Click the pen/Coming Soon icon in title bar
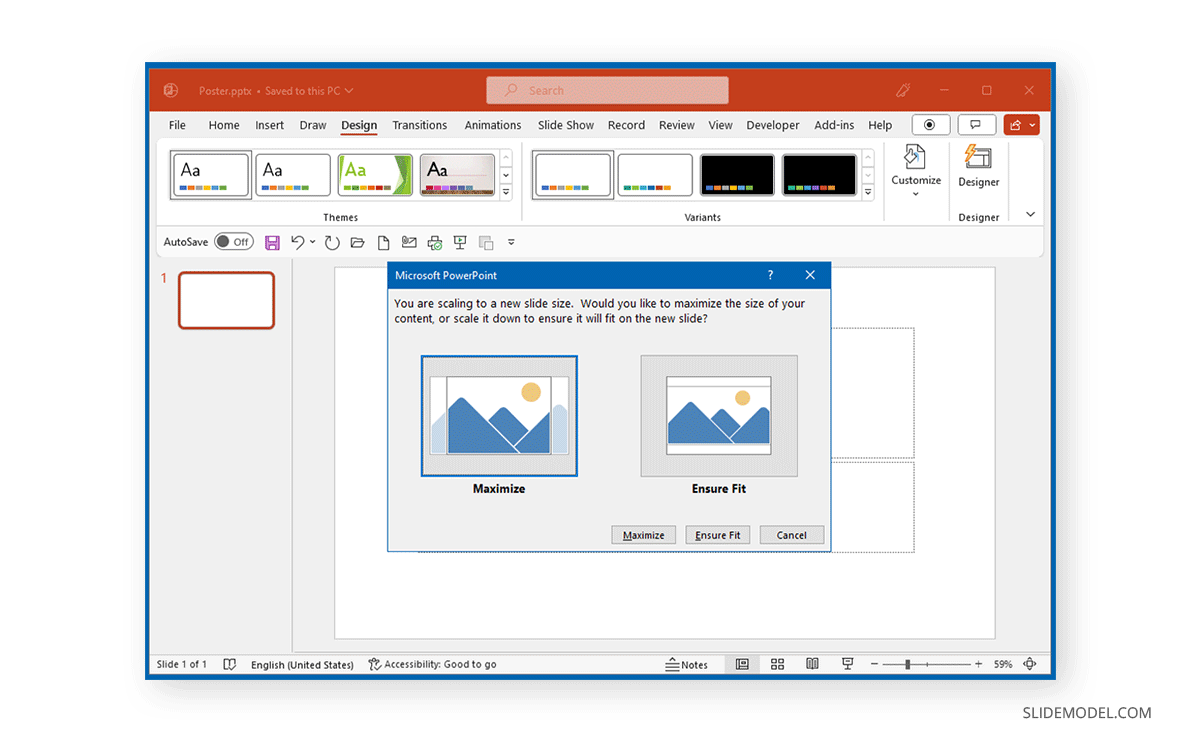 tap(903, 90)
